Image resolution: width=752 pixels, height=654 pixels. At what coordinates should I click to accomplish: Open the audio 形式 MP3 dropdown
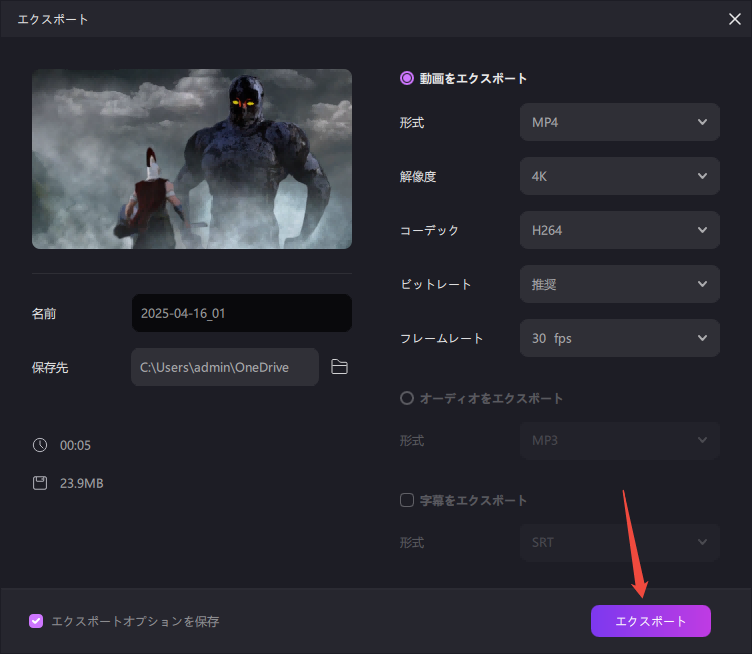click(x=619, y=440)
